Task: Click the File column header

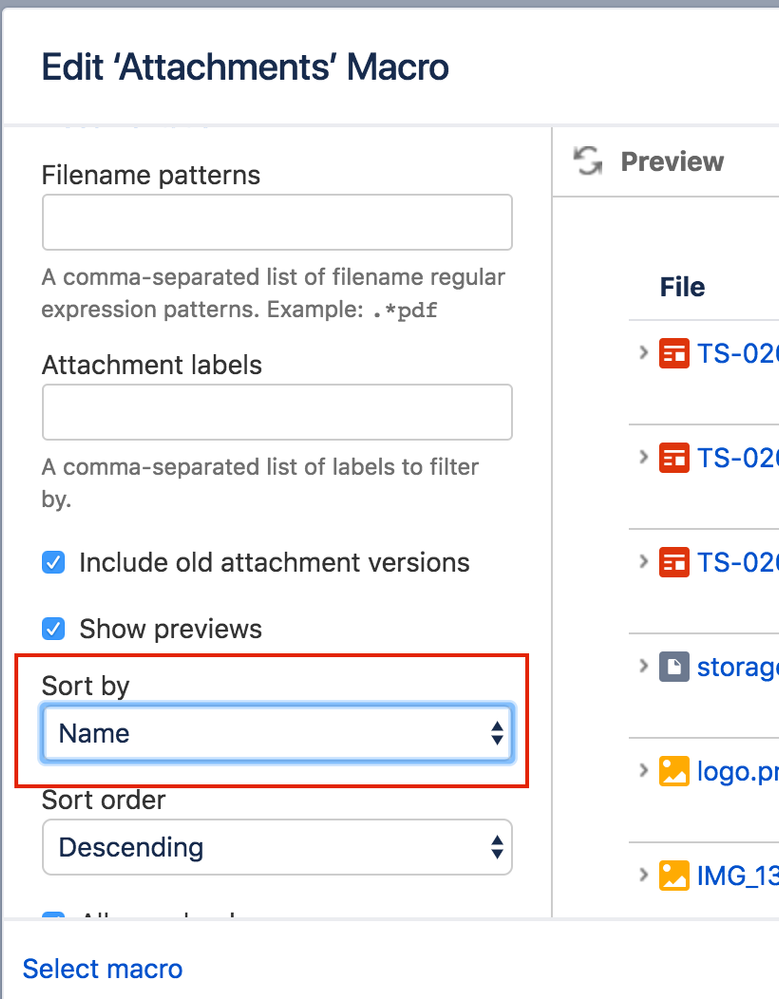Action: click(682, 288)
